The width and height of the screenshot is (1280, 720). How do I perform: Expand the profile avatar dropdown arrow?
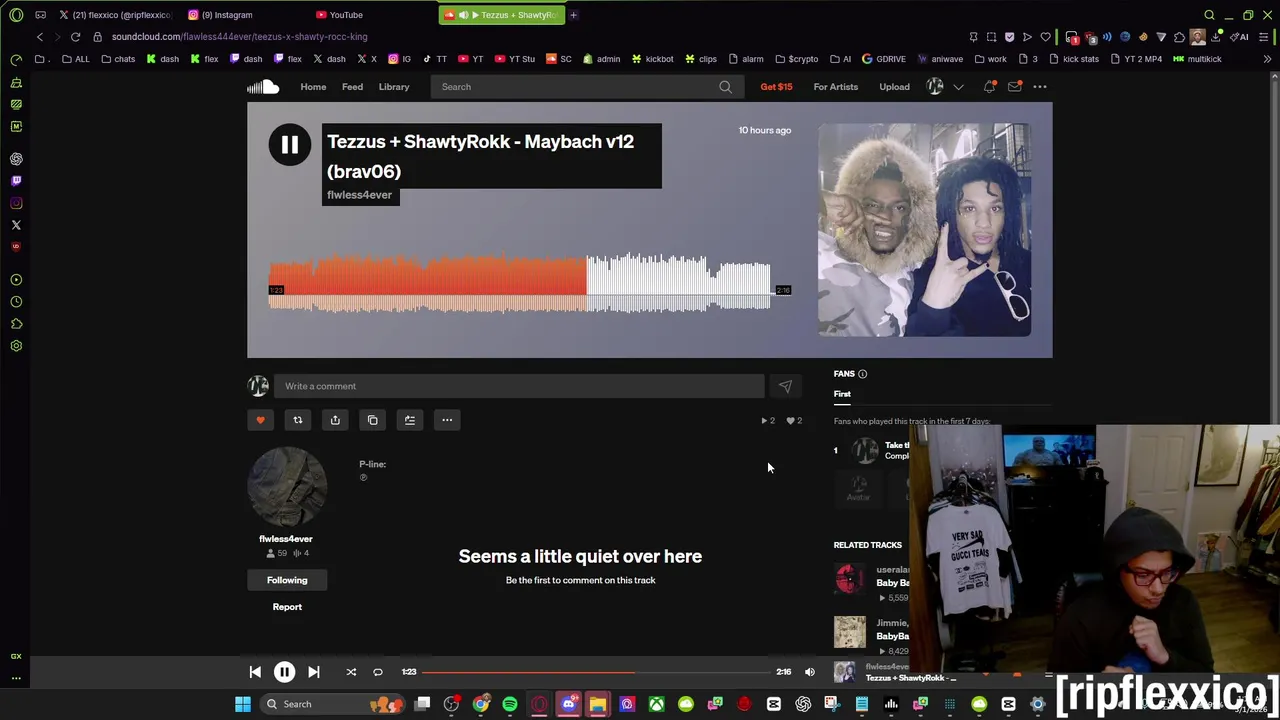pos(958,87)
